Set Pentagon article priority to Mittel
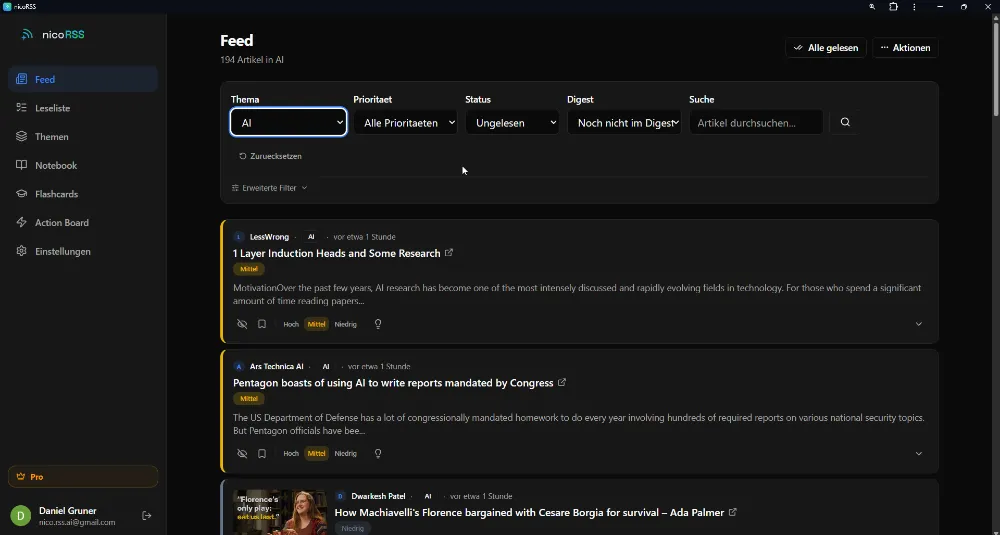The width and height of the screenshot is (1000, 535). [x=316, y=453]
